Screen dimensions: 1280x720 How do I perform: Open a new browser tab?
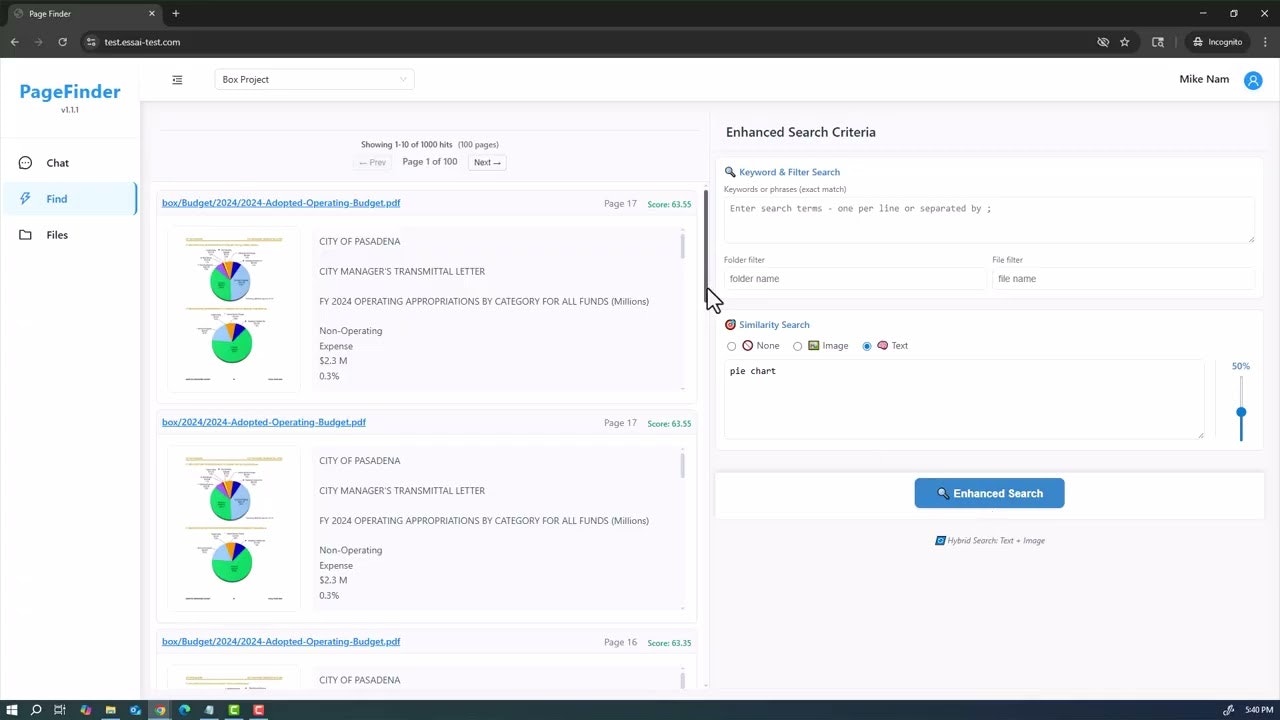tap(176, 14)
